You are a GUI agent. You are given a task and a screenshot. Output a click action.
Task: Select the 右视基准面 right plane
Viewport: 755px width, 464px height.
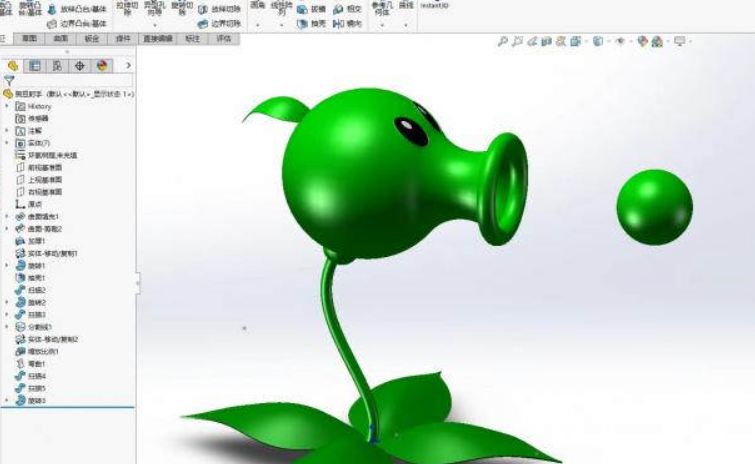coord(39,192)
